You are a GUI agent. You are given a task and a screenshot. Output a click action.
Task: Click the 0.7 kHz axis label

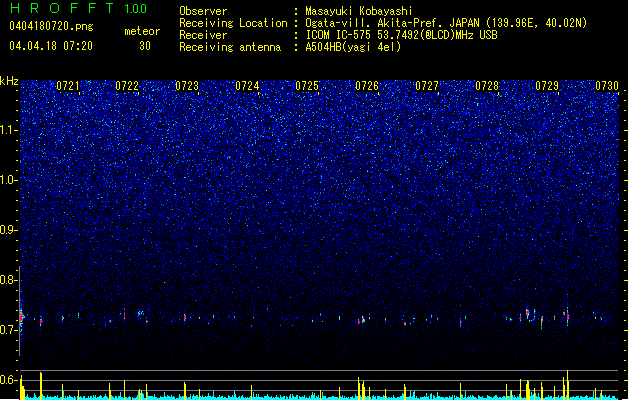coord(8,330)
